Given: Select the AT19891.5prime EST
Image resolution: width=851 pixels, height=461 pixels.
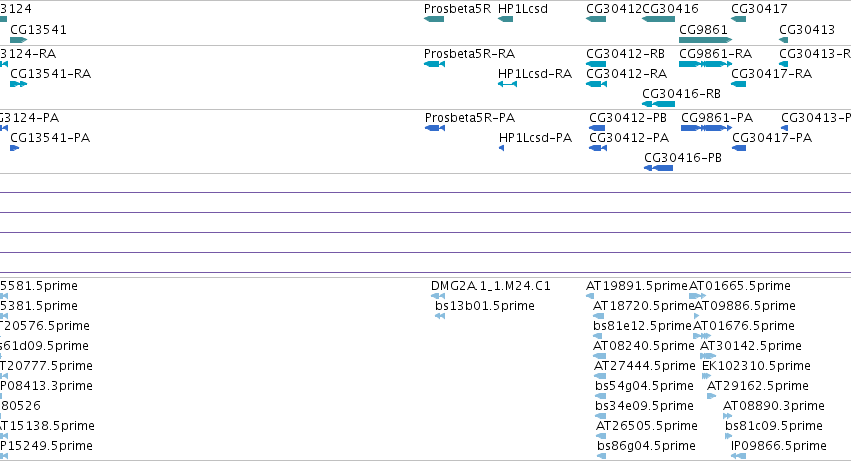Looking at the screenshot, I should pyautogui.click(x=590, y=296).
